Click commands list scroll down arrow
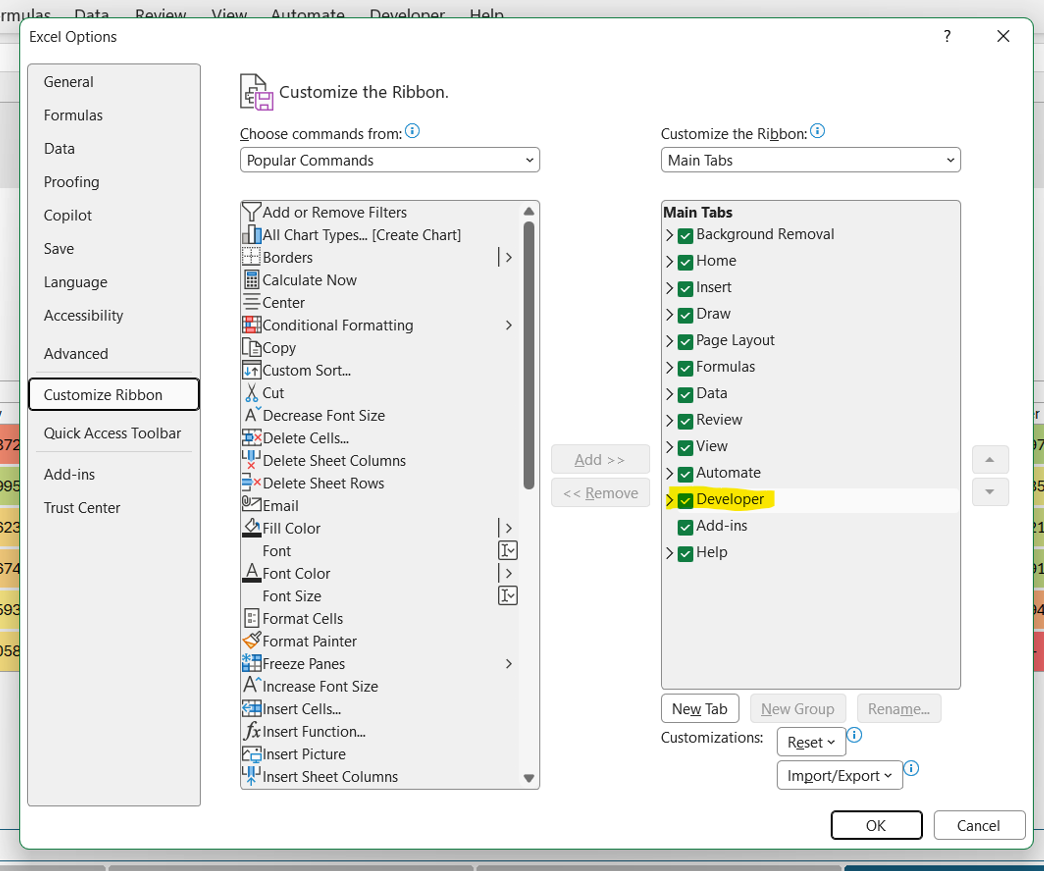 pos(529,778)
